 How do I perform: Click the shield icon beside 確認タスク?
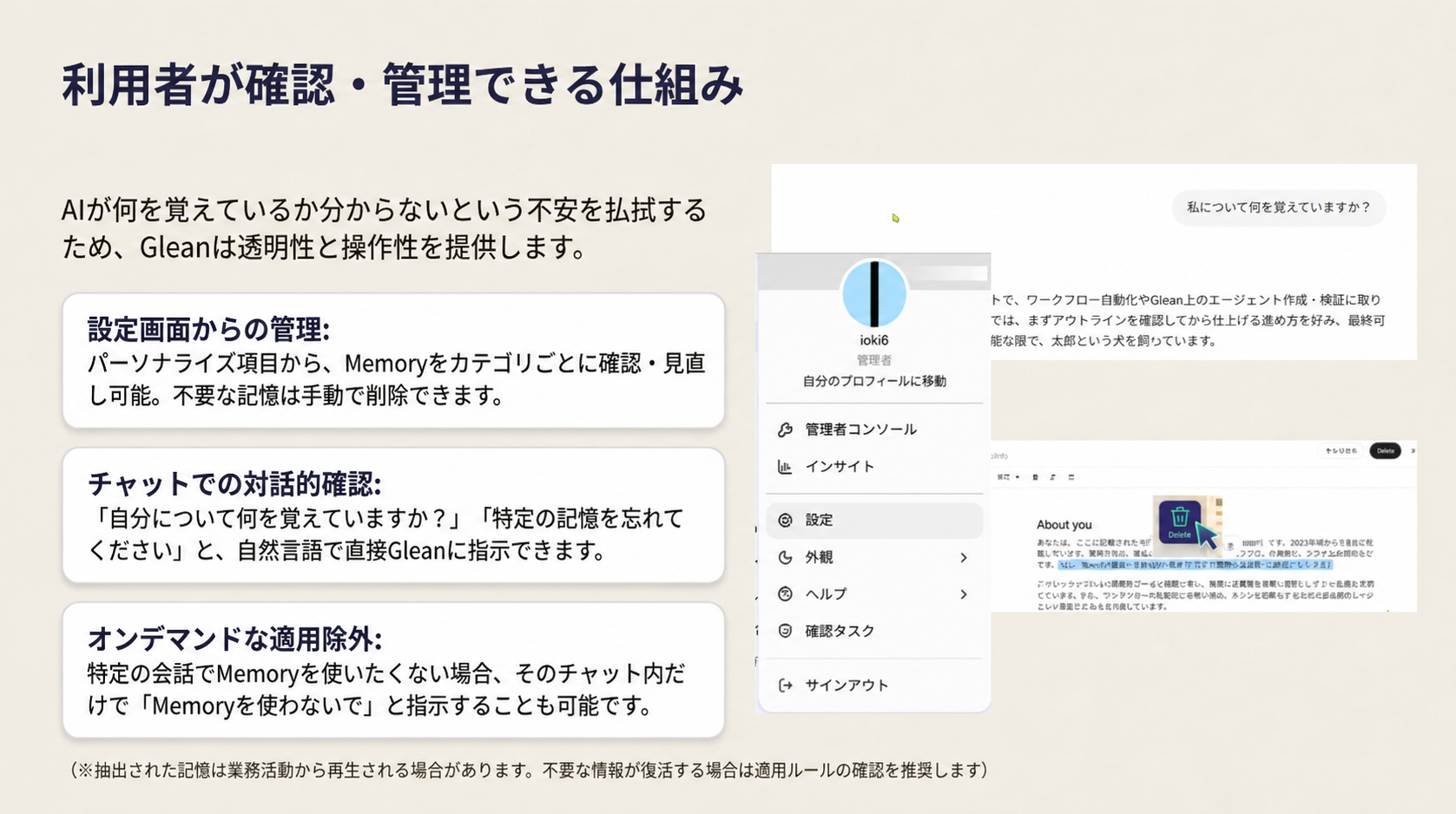(x=785, y=631)
